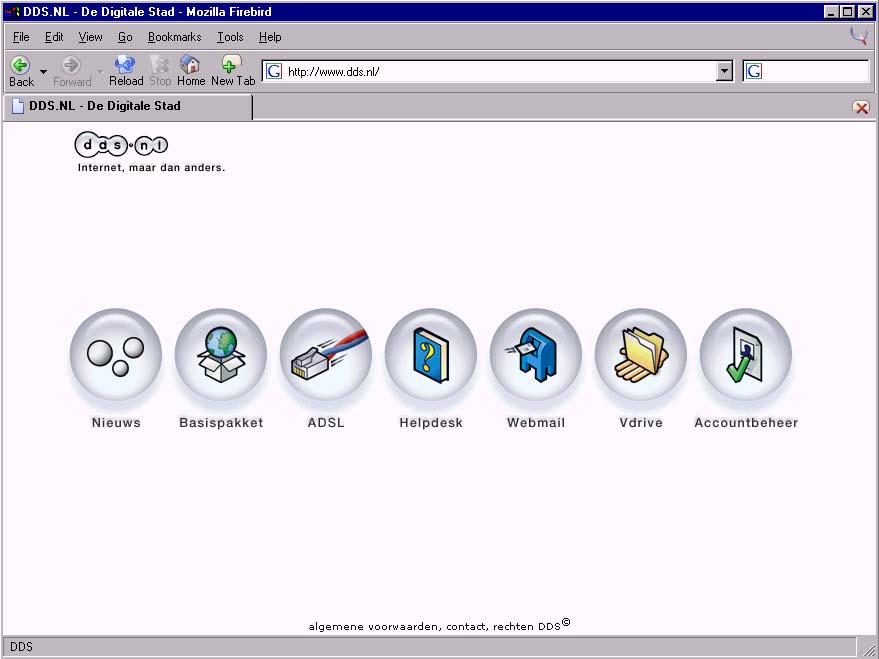Open the File menu
Image resolution: width=879 pixels, height=659 pixels.
click(x=21, y=37)
